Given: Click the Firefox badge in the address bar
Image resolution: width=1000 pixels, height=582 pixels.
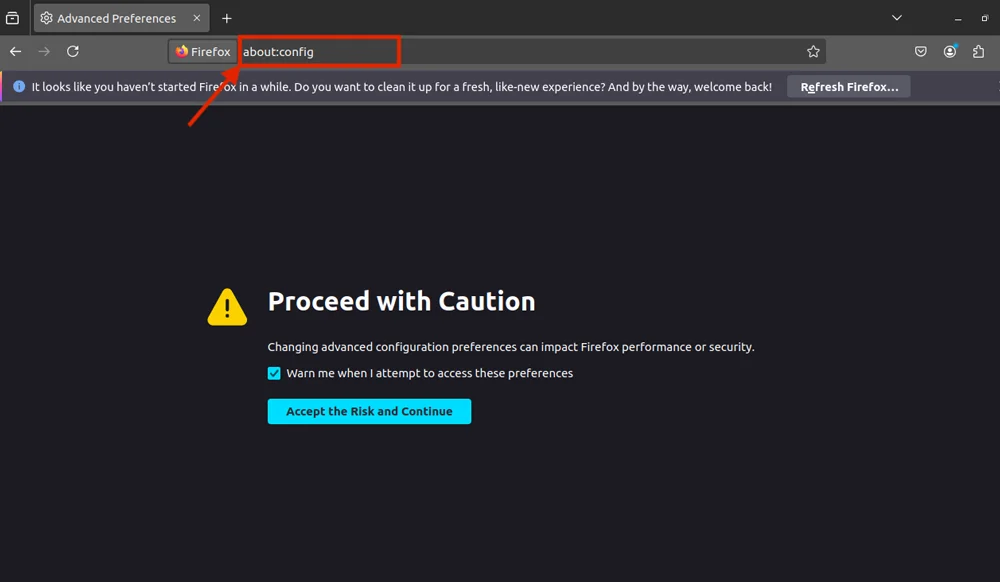Looking at the screenshot, I should 202,51.
